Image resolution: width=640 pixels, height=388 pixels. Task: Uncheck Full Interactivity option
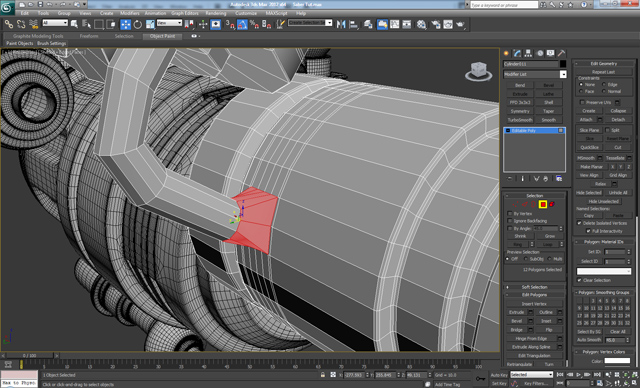588,231
